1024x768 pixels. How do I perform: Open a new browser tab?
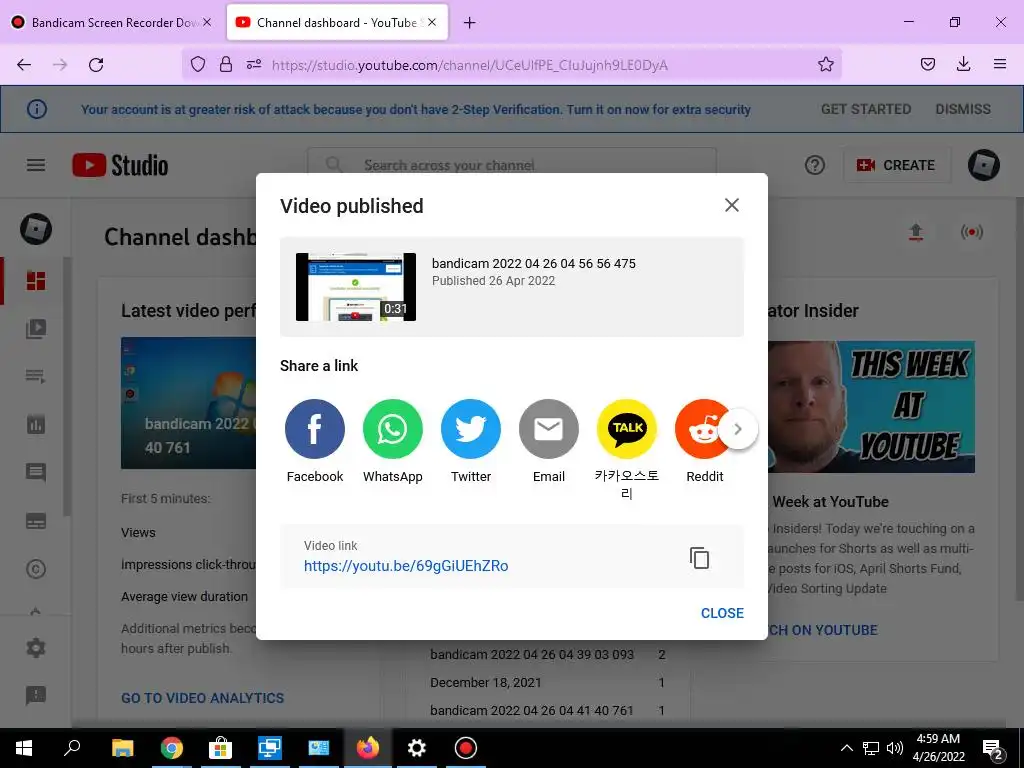(x=469, y=23)
